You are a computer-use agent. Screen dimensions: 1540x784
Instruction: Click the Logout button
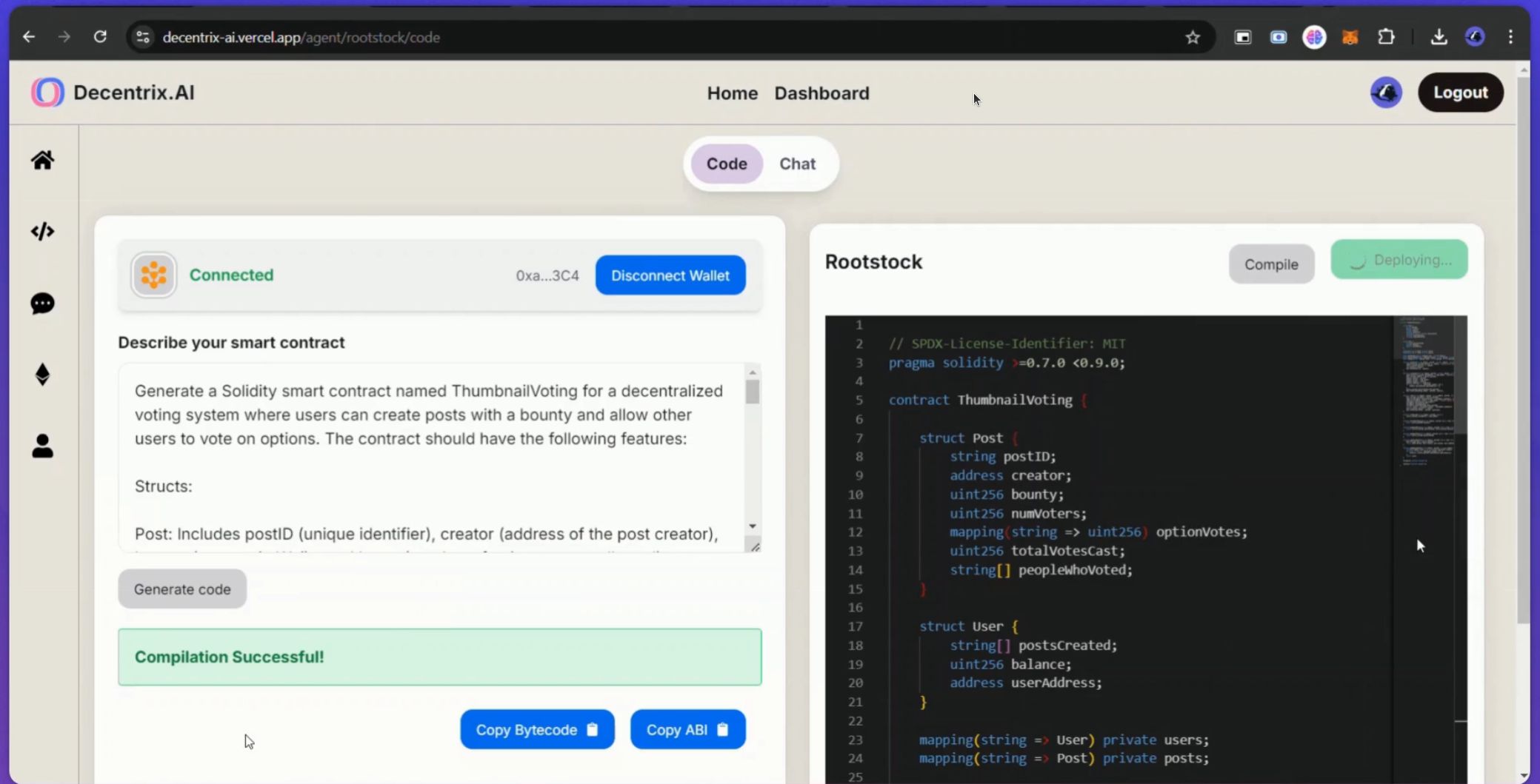pos(1460,93)
